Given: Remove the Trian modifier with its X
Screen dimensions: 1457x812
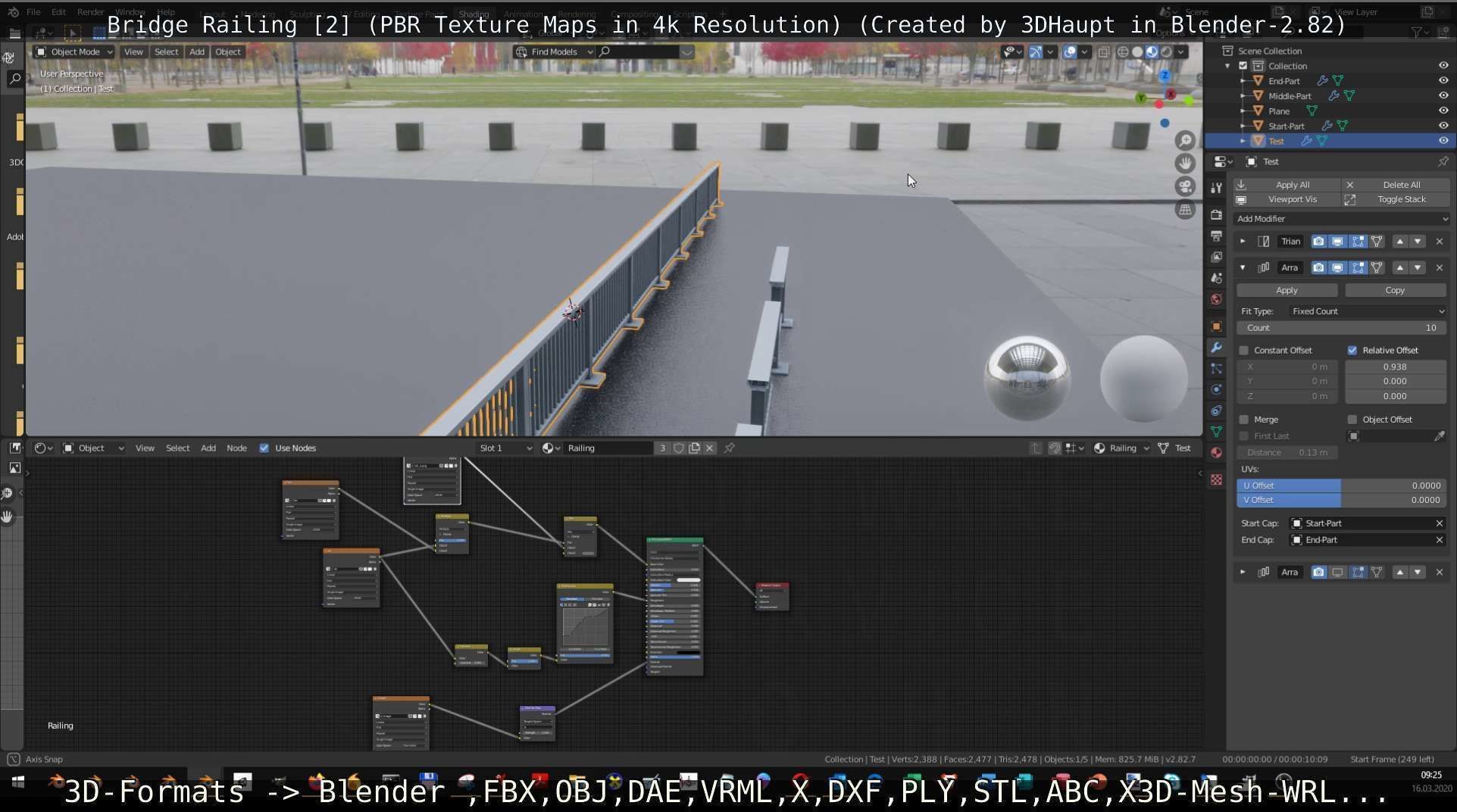Looking at the screenshot, I should (1440, 242).
